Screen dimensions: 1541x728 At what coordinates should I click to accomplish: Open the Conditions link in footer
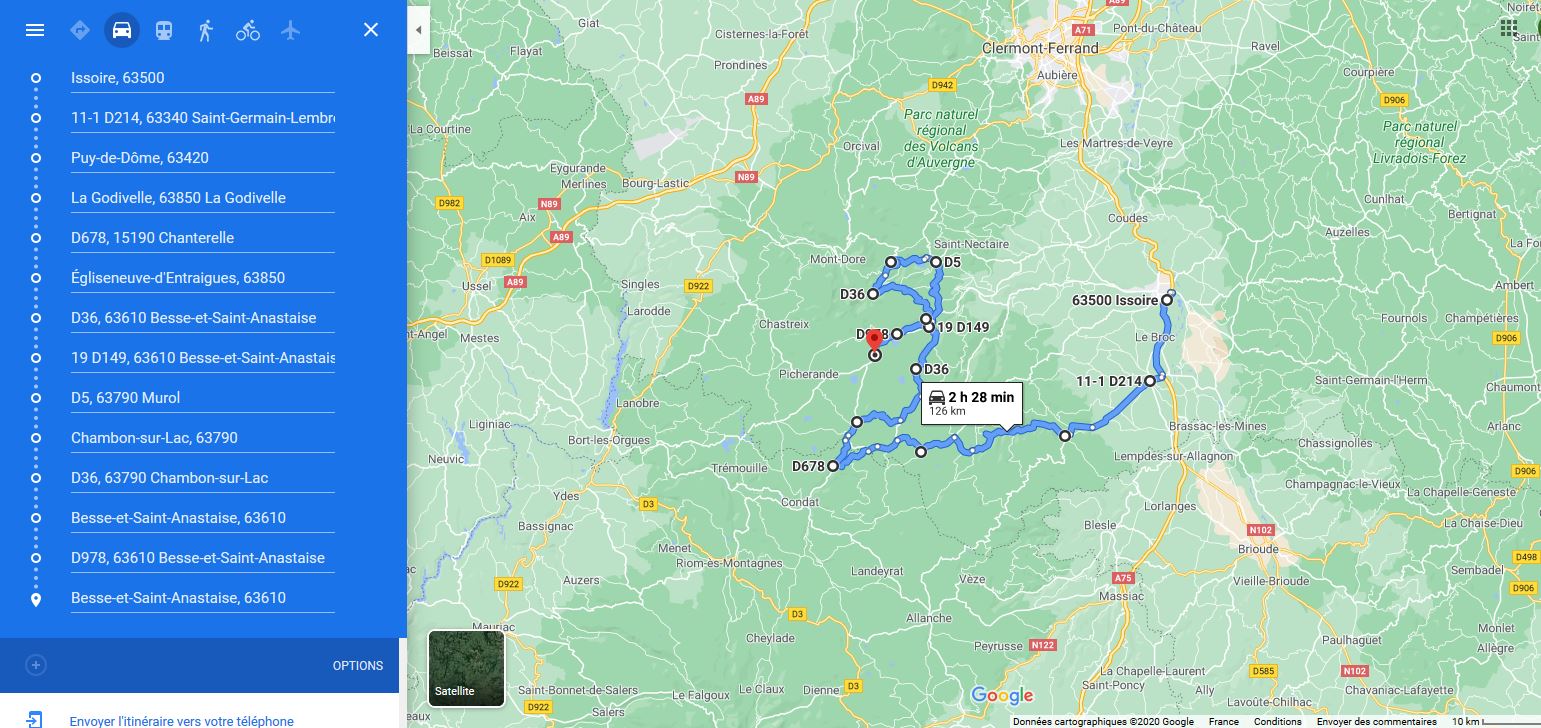click(1278, 721)
